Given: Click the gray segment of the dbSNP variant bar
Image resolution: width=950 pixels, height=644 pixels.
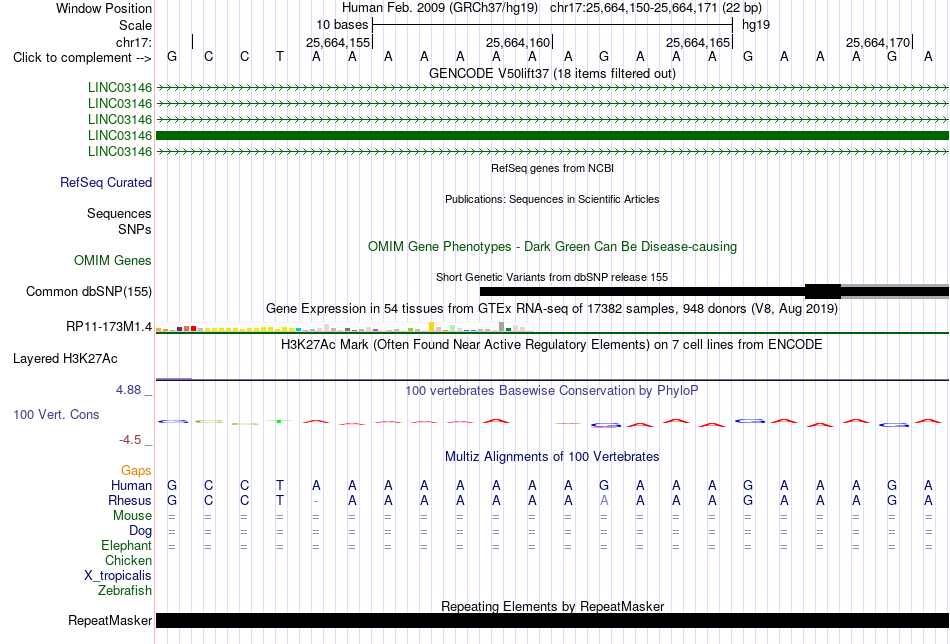Looking at the screenshot, I should (895, 291).
